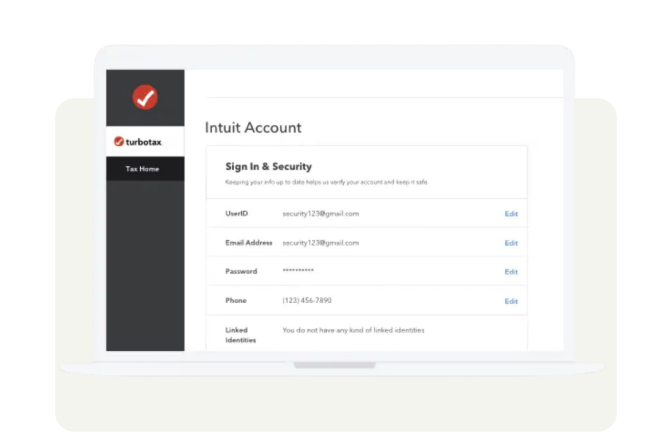This screenshot has width=670, height=436.
Task: Click the Password label
Action: point(241,271)
